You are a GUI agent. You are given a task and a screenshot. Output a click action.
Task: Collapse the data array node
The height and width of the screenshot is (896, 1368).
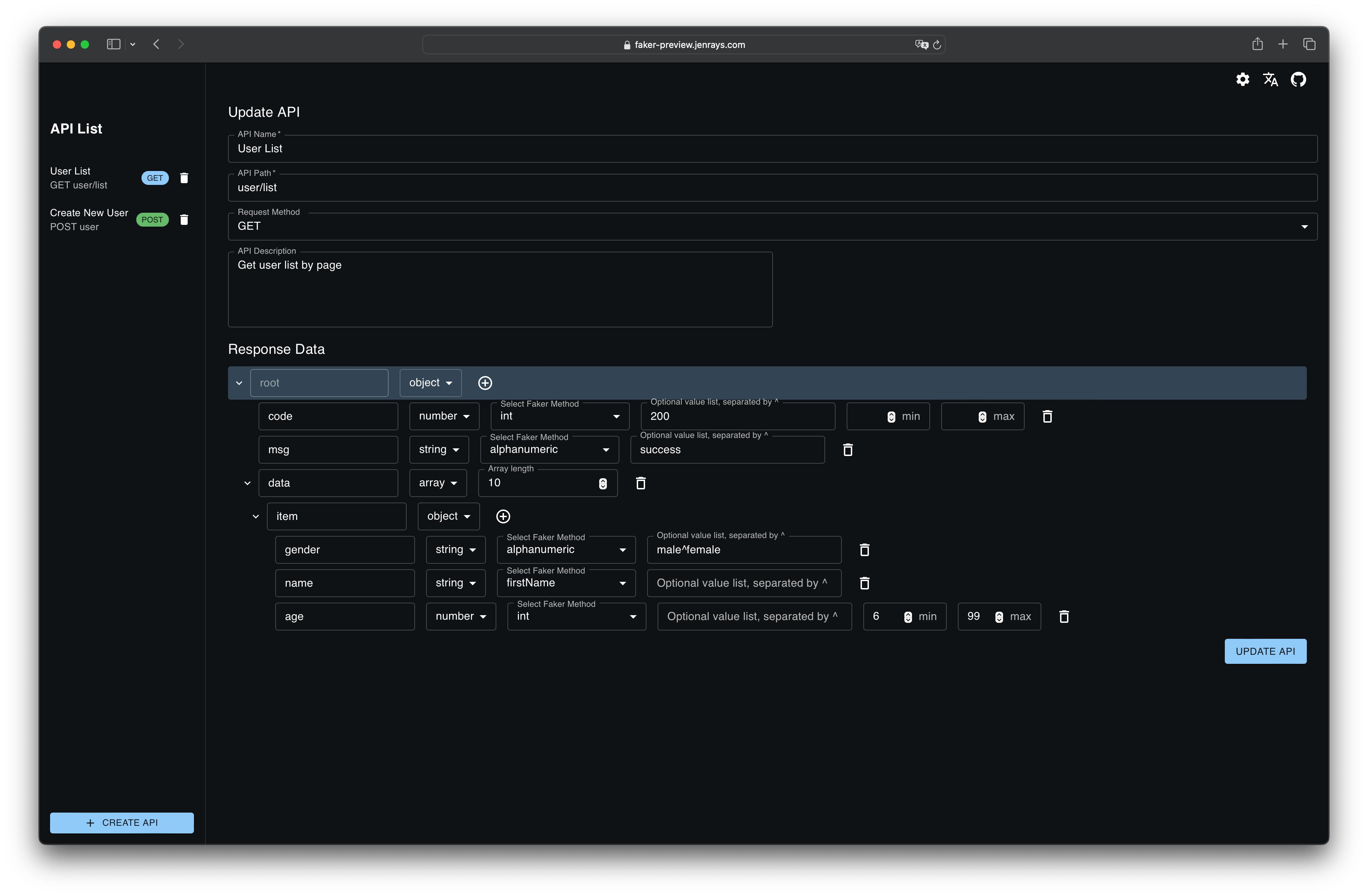(247, 483)
